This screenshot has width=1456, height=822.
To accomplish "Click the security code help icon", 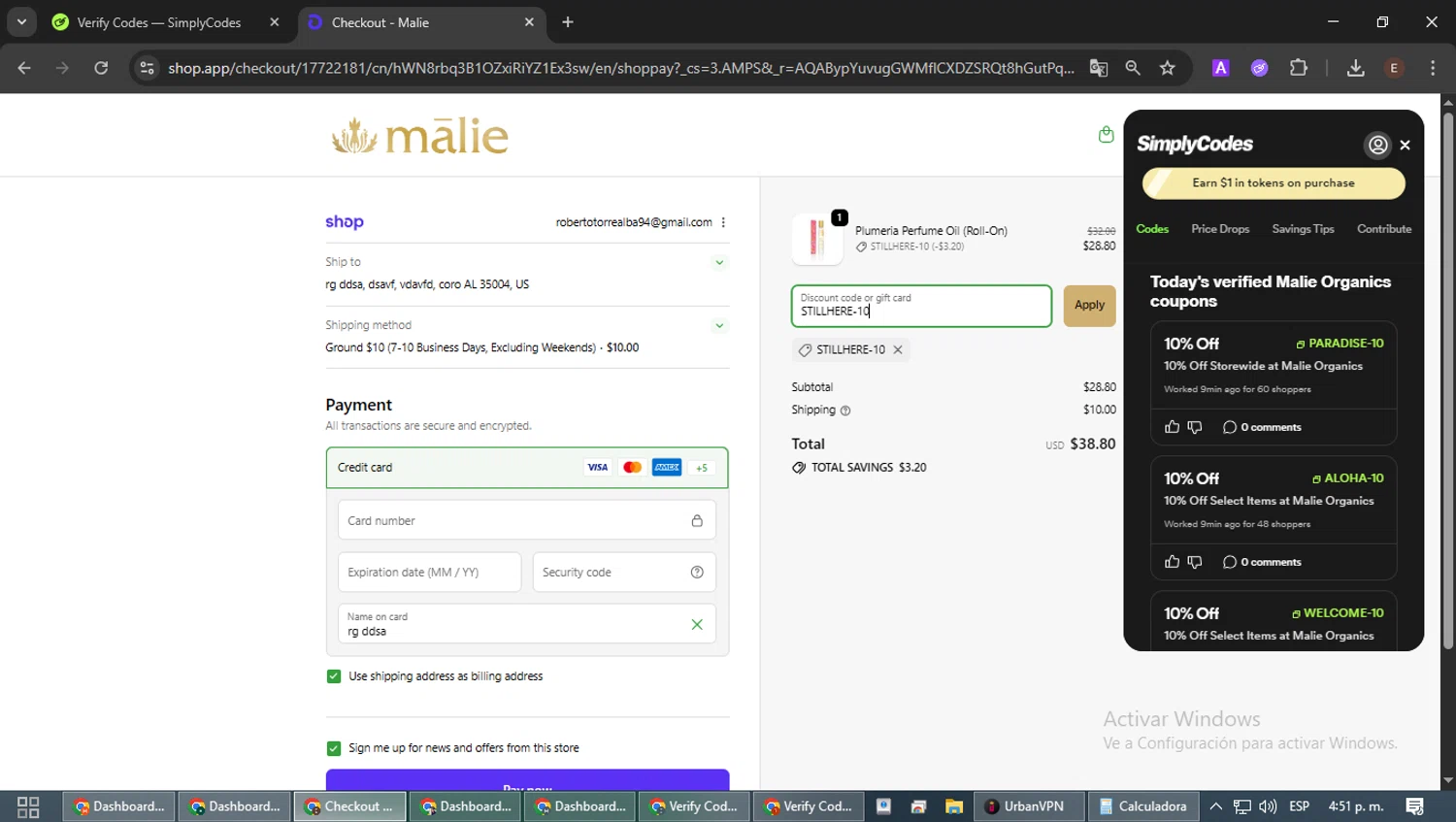I will pyautogui.click(x=697, y=573).
